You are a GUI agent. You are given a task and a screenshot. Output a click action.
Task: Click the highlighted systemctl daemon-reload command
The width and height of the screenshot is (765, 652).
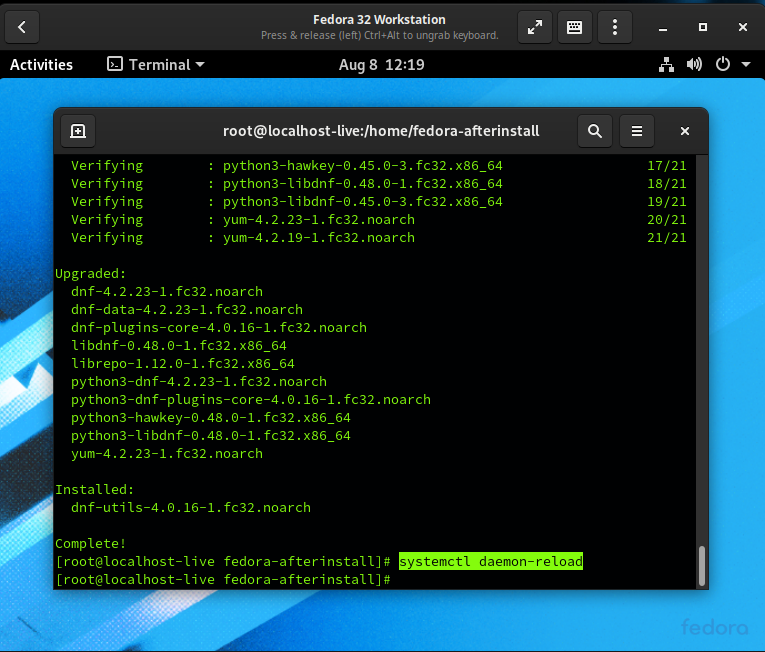[x=491, y=561]
